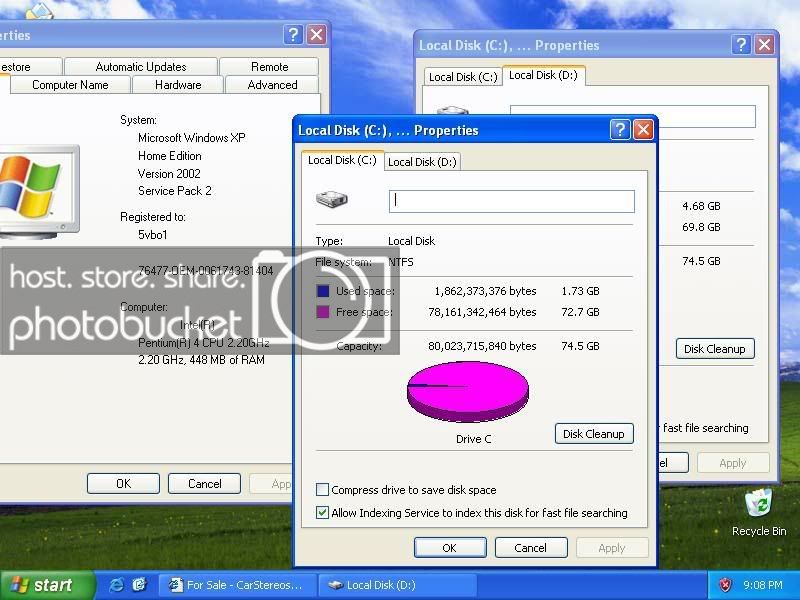This screenshot has width=800, height=600.
Task: Click the 'Drive C' label under pie chart
Action: point(473,439)
